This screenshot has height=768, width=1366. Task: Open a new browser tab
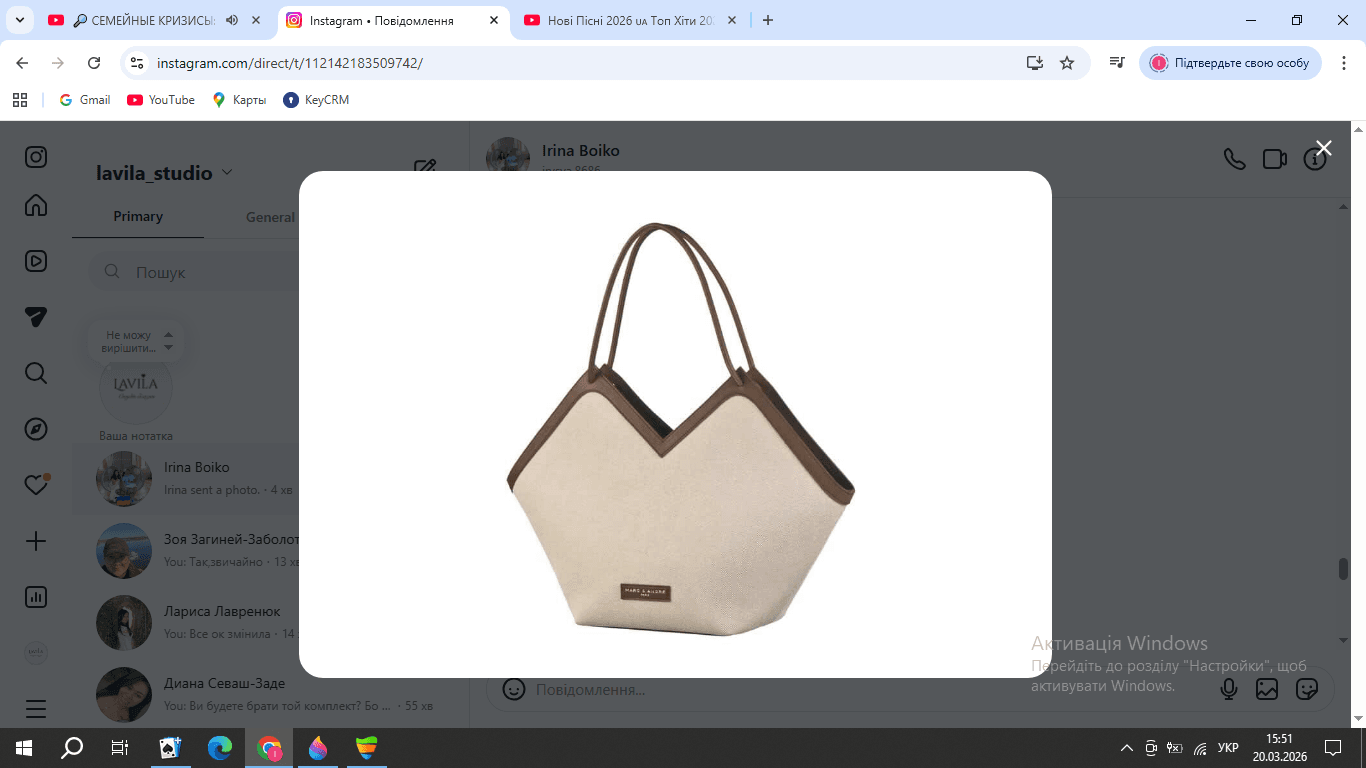coord(768,20)
